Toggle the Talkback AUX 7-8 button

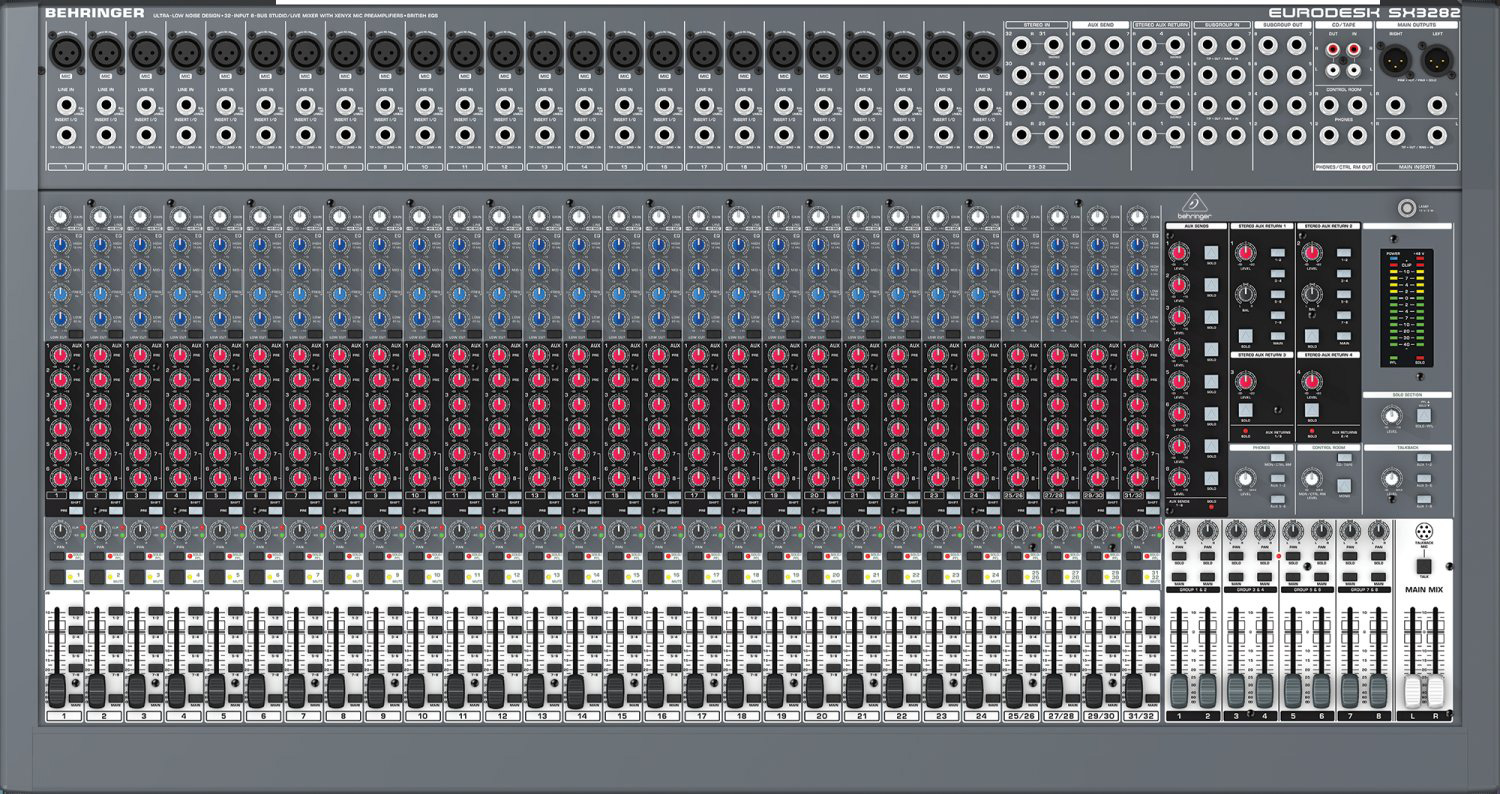point(1424,499)
